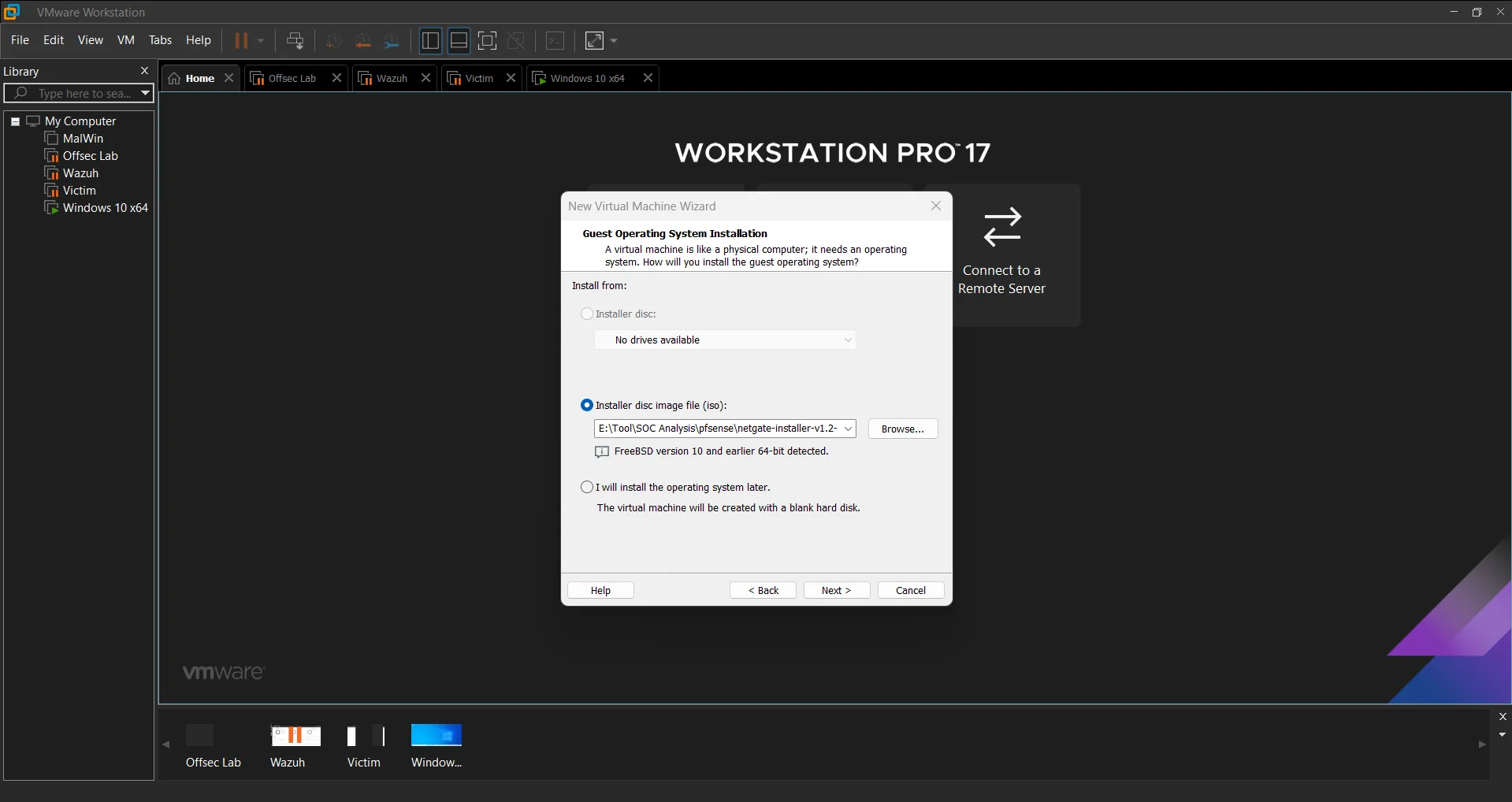Viewport: 1512px width, 802px height.
Task: Select the Installer disc radio button
Action: [586, 314]
